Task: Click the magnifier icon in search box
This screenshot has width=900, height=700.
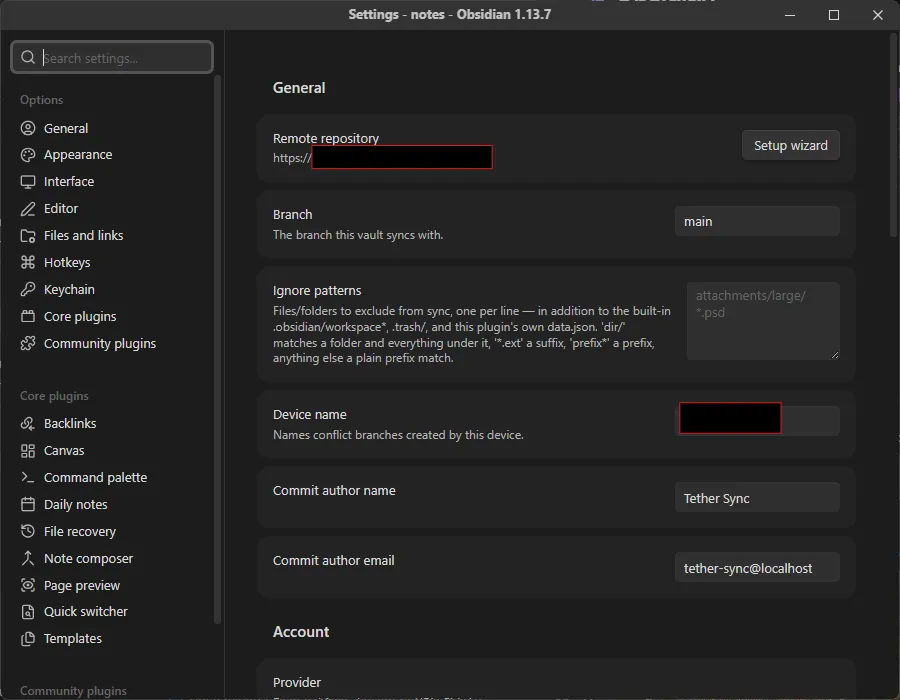Action: click(28, 57)
